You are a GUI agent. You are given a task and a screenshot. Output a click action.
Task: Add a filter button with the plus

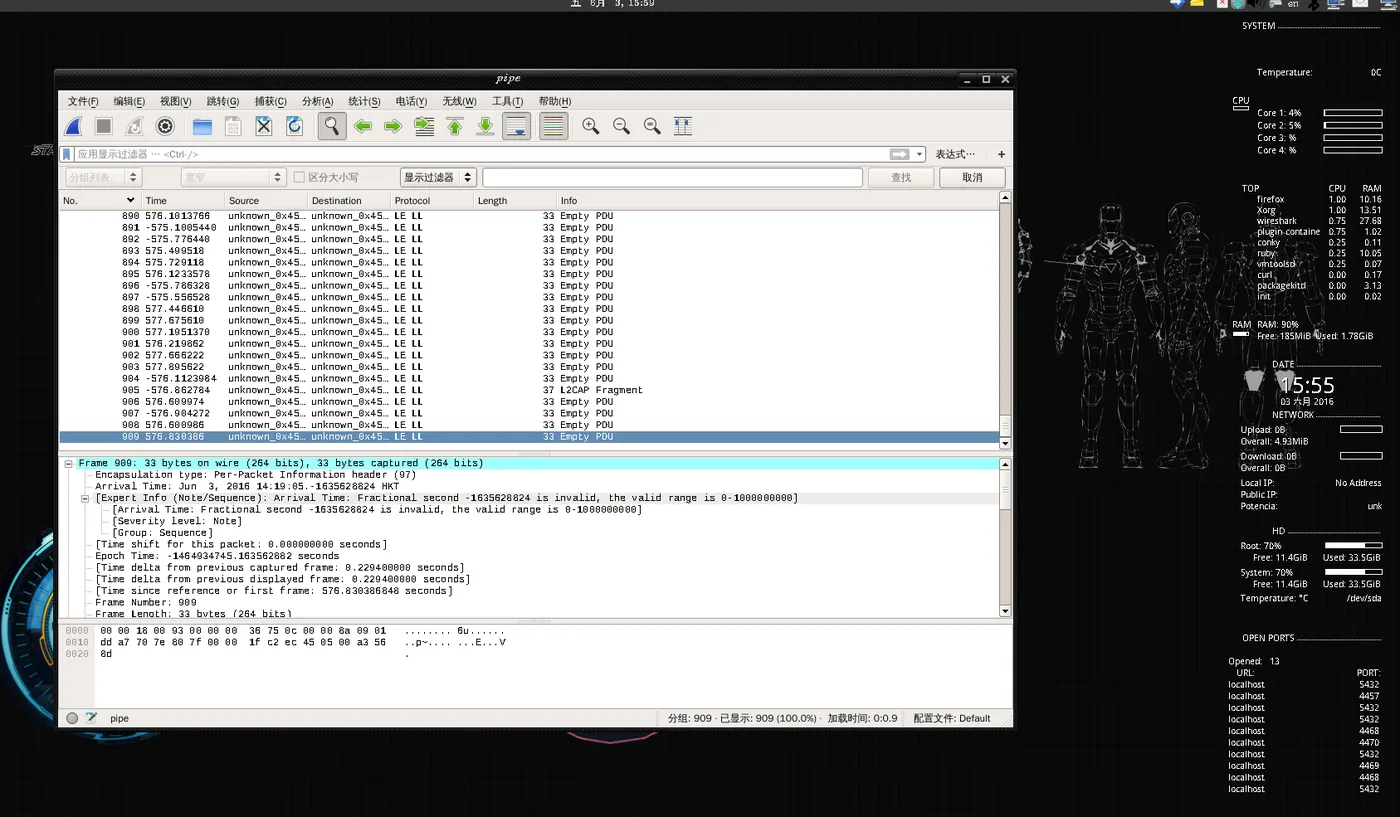(1001, 154)
